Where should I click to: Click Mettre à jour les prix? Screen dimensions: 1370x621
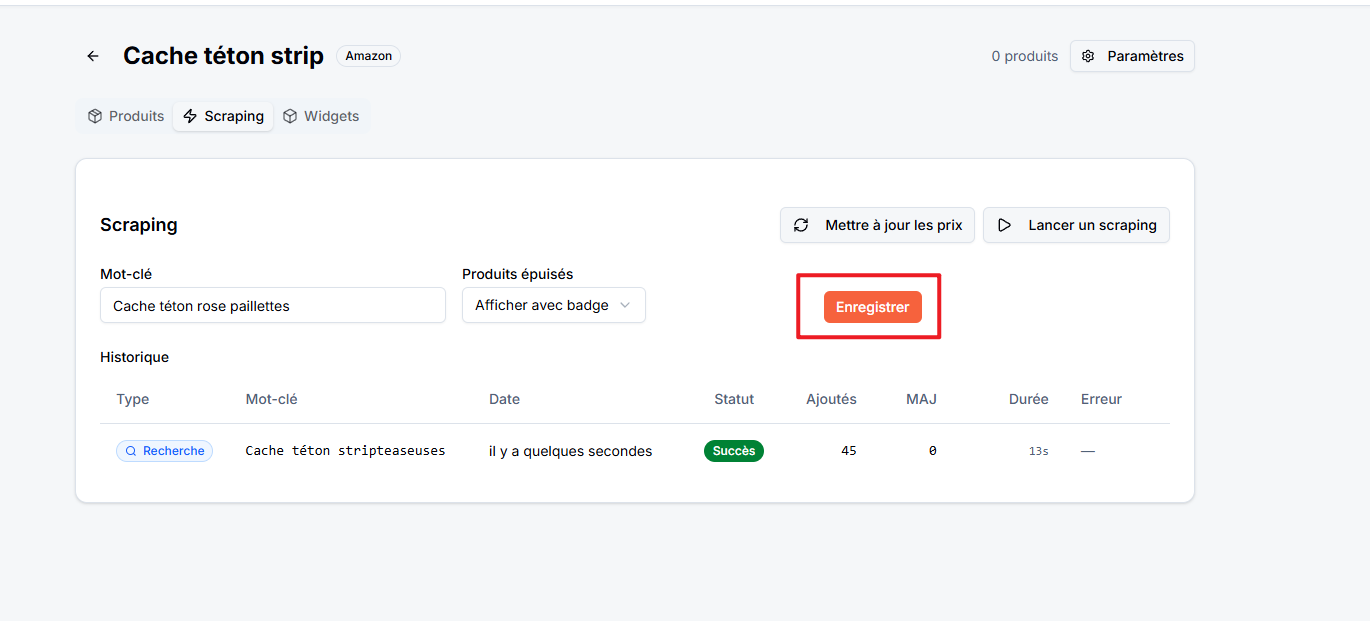point(877,225)
